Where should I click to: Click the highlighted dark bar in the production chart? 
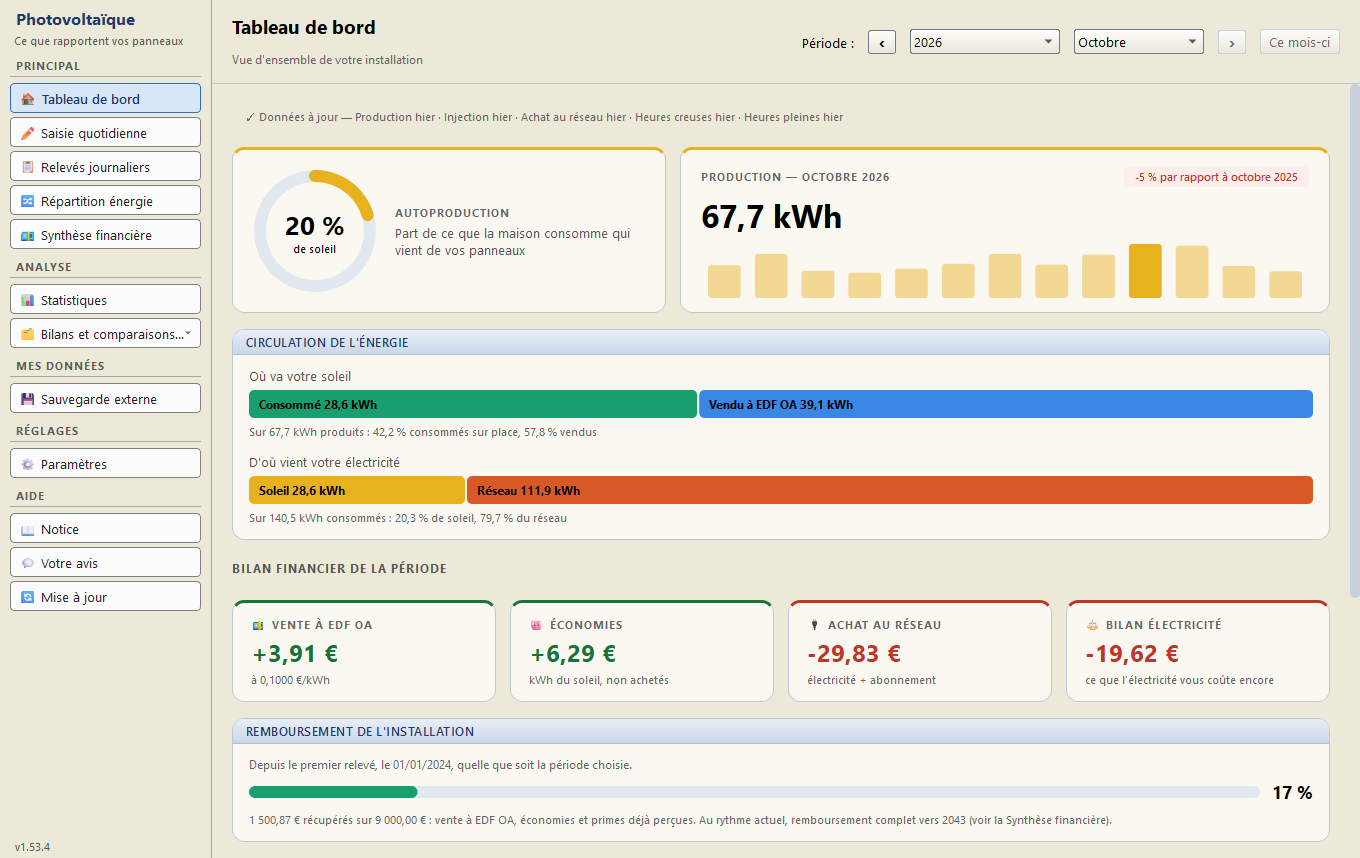tap(1145, 271)
